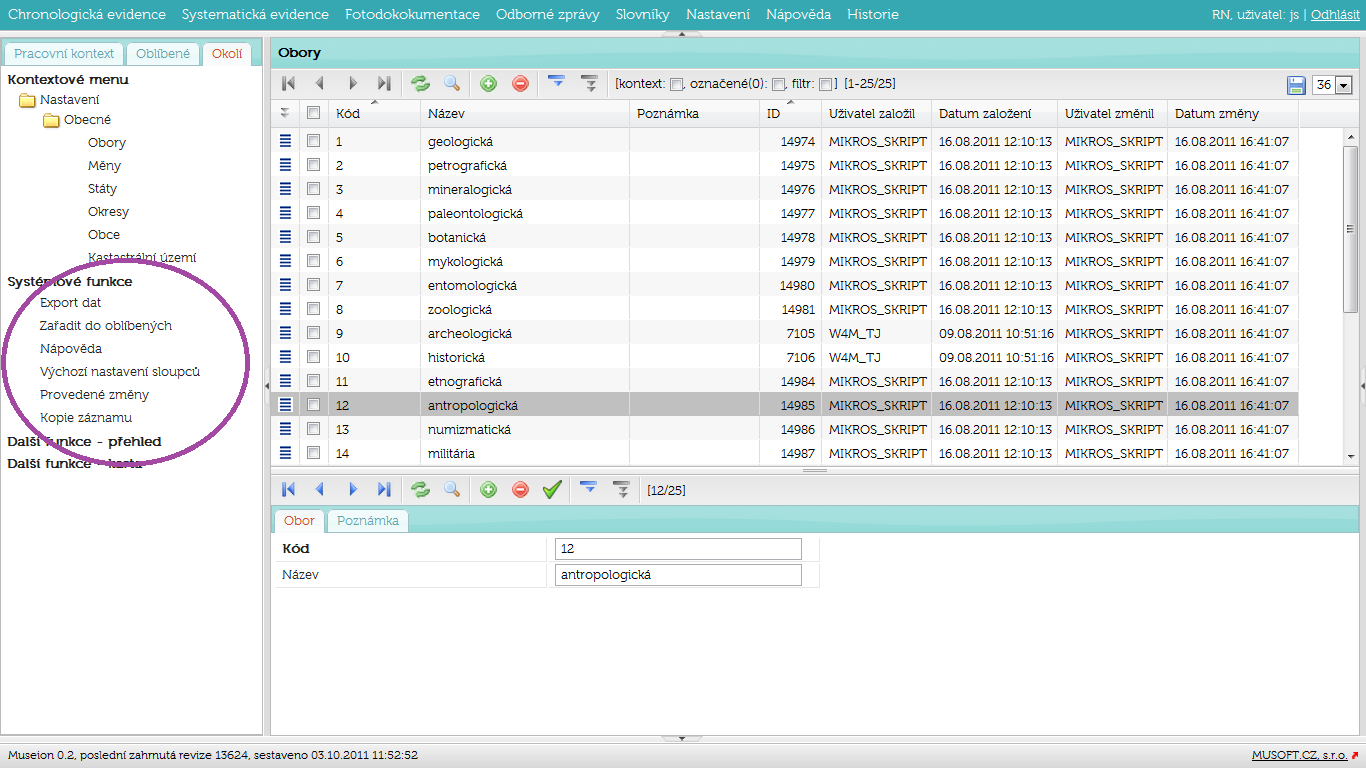Open row menu icon for zoologická
Image resolution: width=1366 pixels, height=768 pixels.
(285, 309)
